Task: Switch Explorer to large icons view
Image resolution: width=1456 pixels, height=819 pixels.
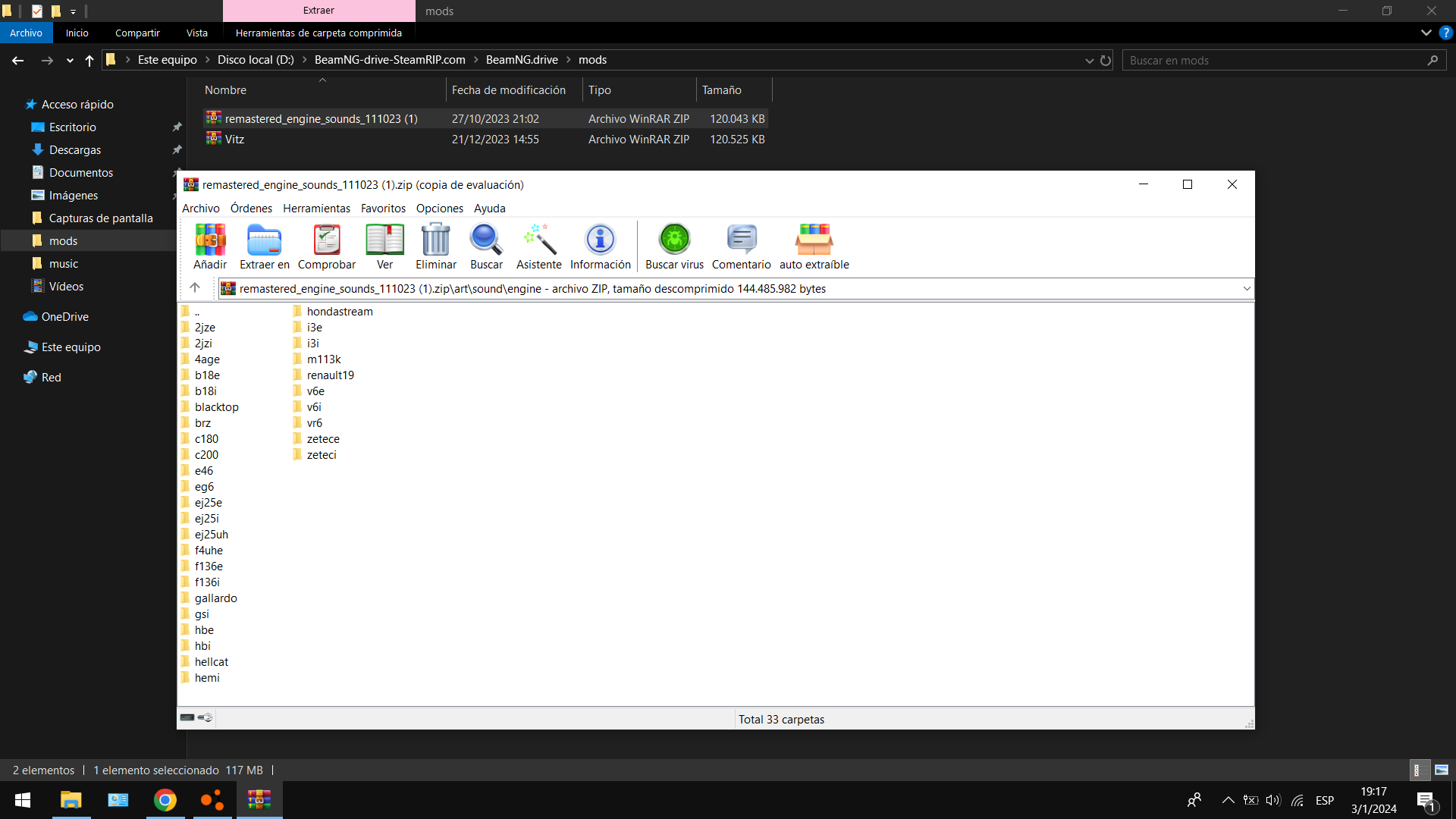Action: tap(1442, 770)
